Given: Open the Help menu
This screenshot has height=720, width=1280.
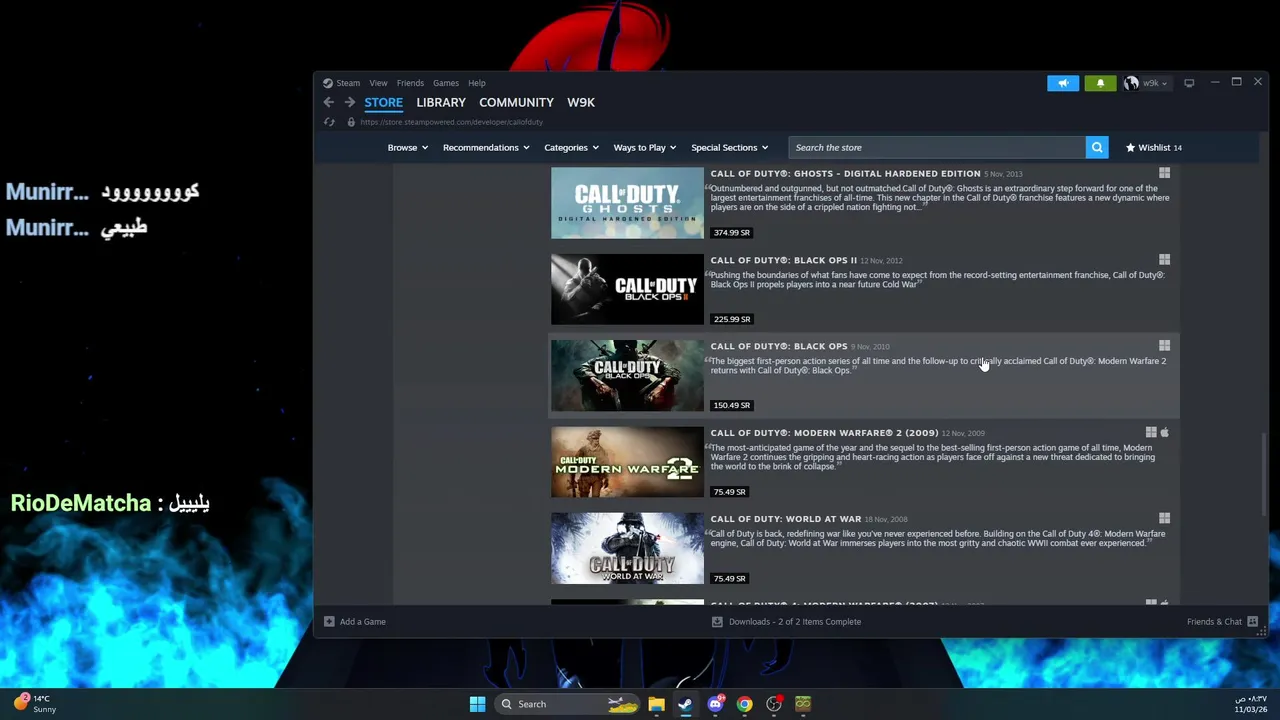Looking at the screenshot, I should (477, 83).
